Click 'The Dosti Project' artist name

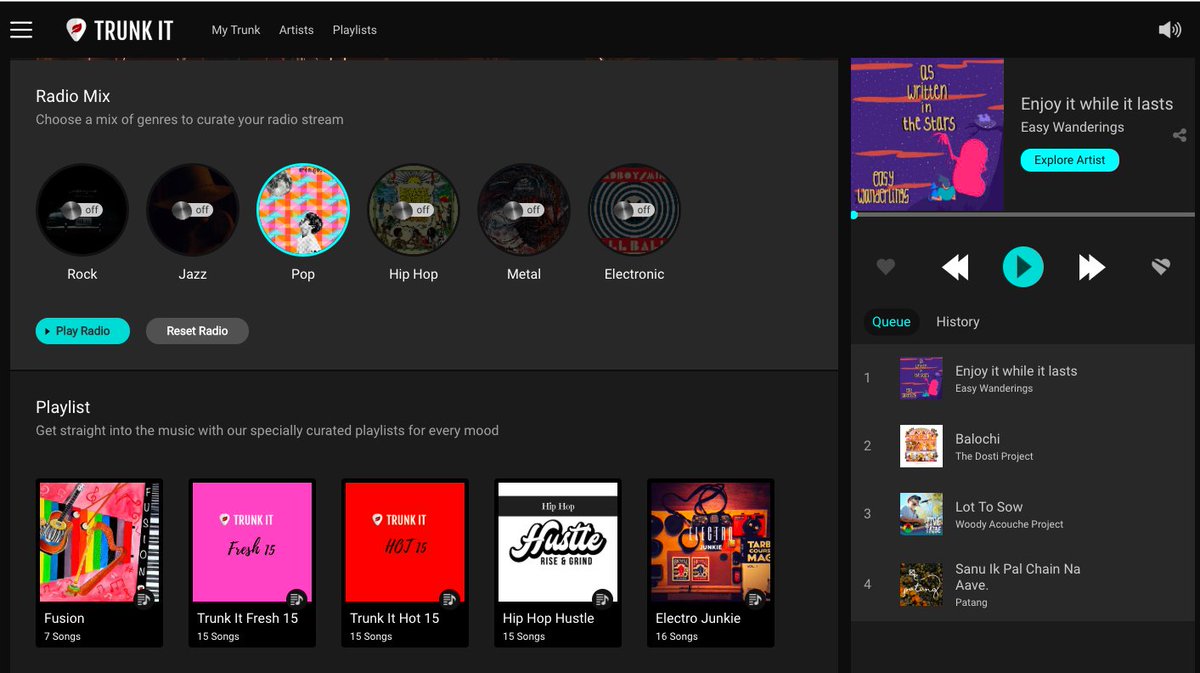point(994,456)
